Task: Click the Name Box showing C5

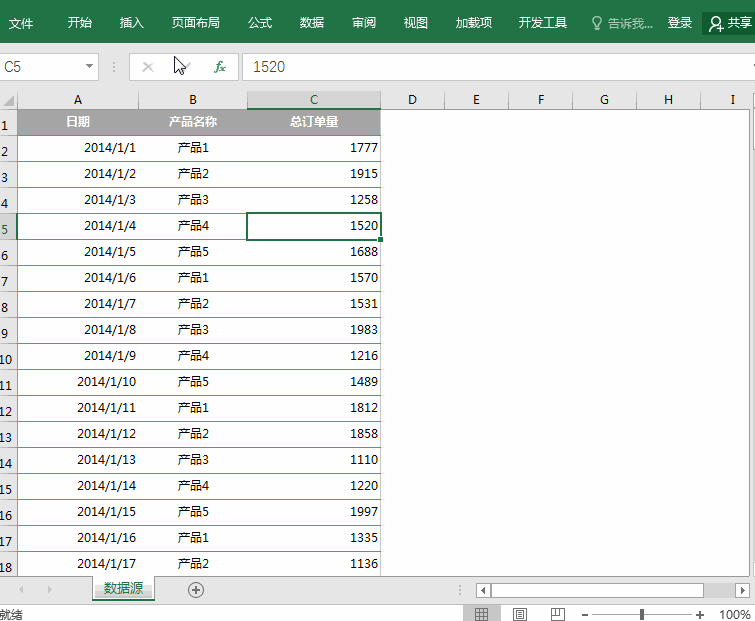Action: coord(42,66)
